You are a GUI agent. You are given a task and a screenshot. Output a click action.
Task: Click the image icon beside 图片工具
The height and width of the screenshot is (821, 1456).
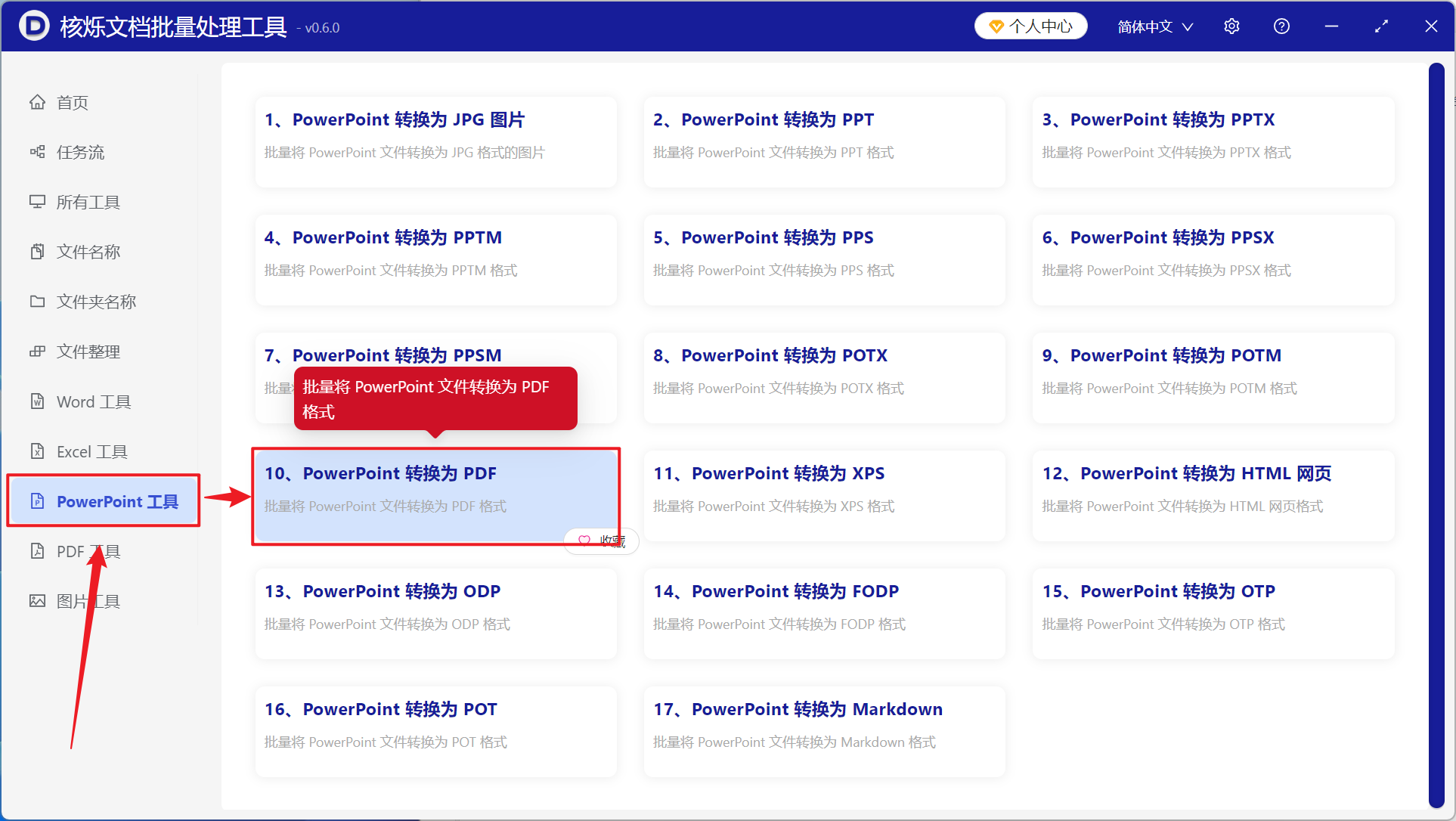click(37, 601)
